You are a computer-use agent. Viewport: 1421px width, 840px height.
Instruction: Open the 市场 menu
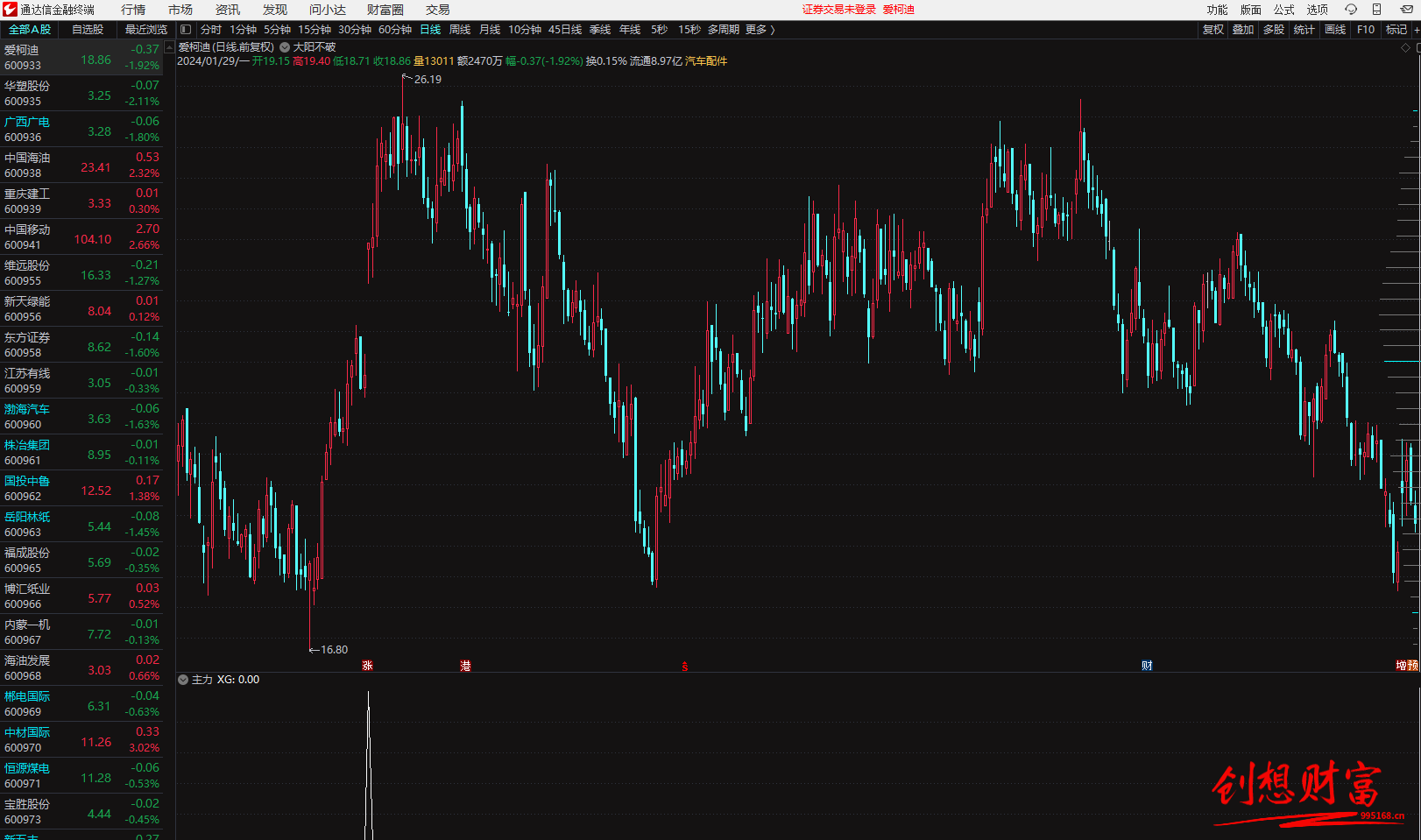click(x=180, y=10)
